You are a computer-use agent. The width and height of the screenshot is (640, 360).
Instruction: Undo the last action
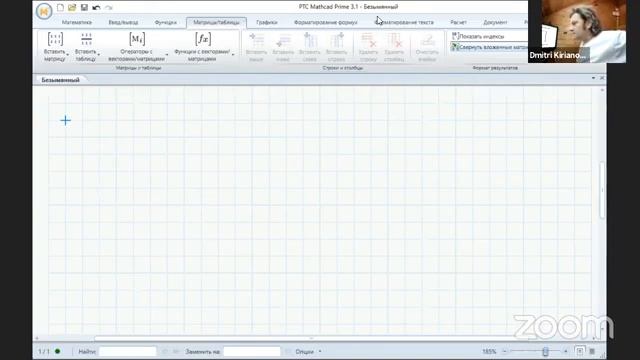tap(96, 7)
